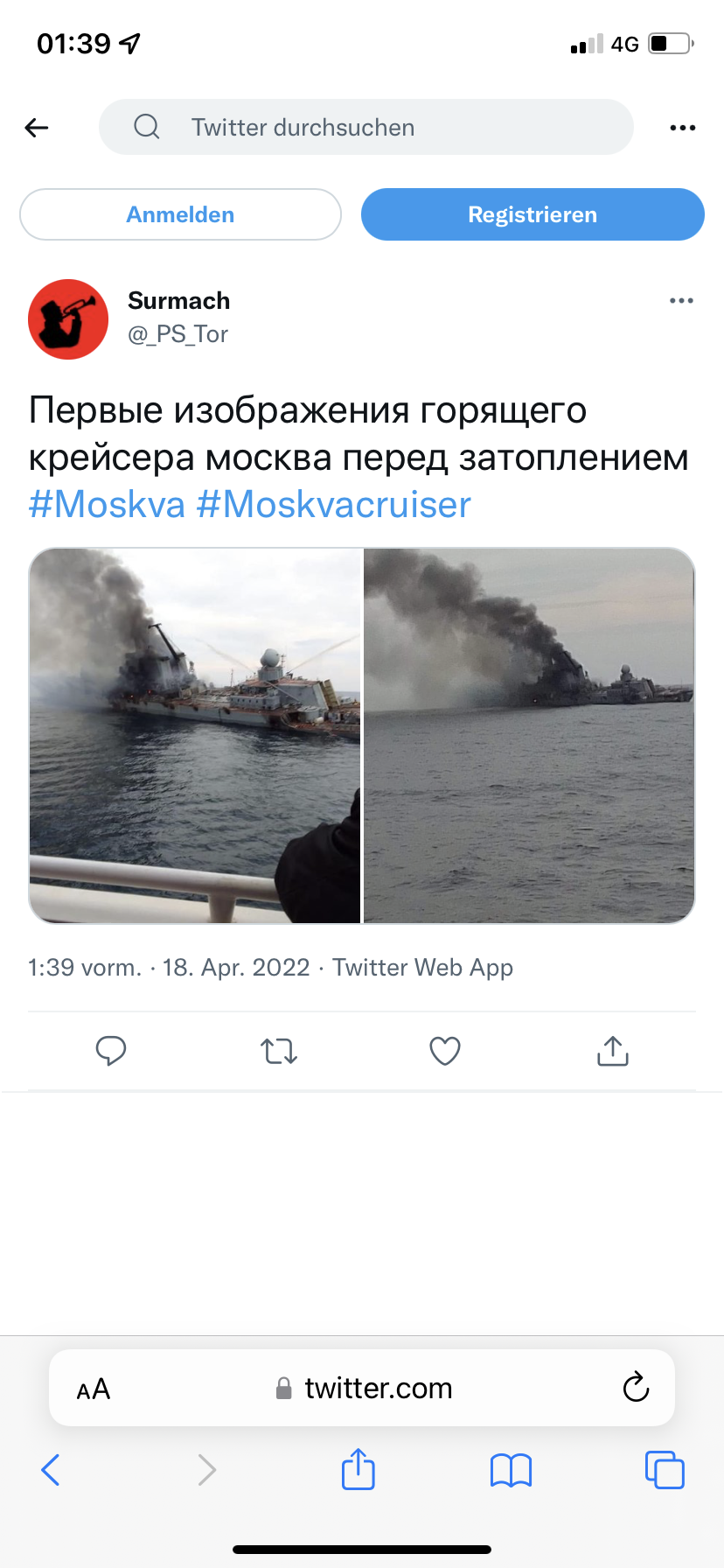Expand the tweet's three-dot options menu
Viewport: 724px width, 1568px height.
click(x=681, y=300)
